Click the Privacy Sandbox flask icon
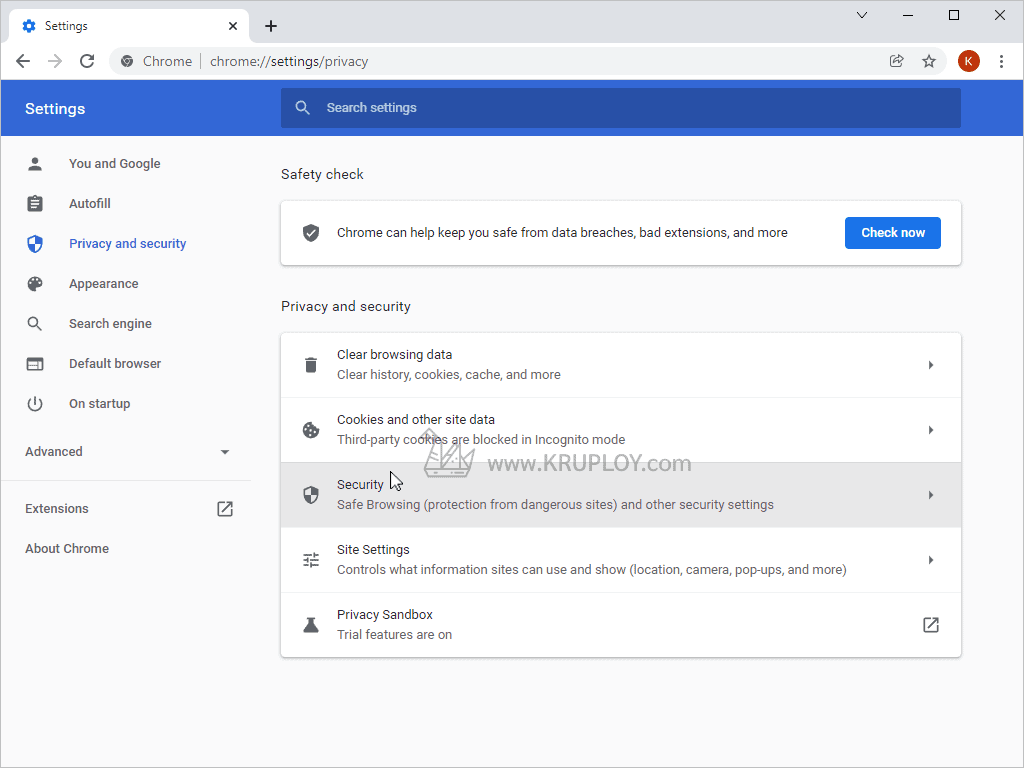The width and height of the screenshot is (1024, 768). (x=311, y=625)
